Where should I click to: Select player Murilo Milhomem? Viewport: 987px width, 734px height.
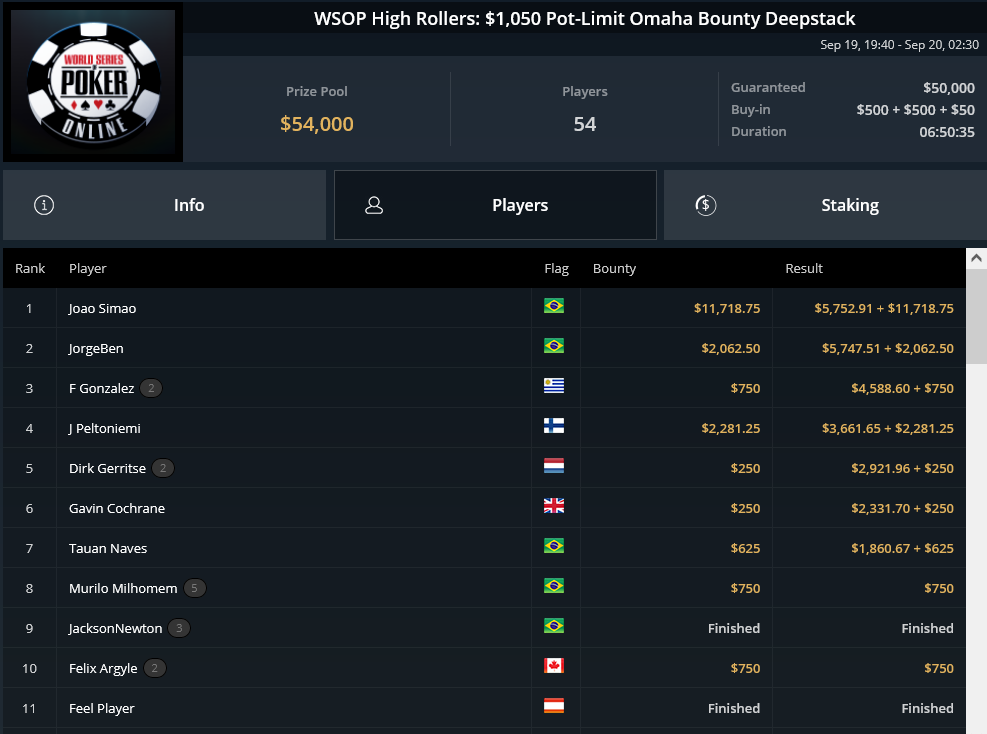[x=123, y=589]
